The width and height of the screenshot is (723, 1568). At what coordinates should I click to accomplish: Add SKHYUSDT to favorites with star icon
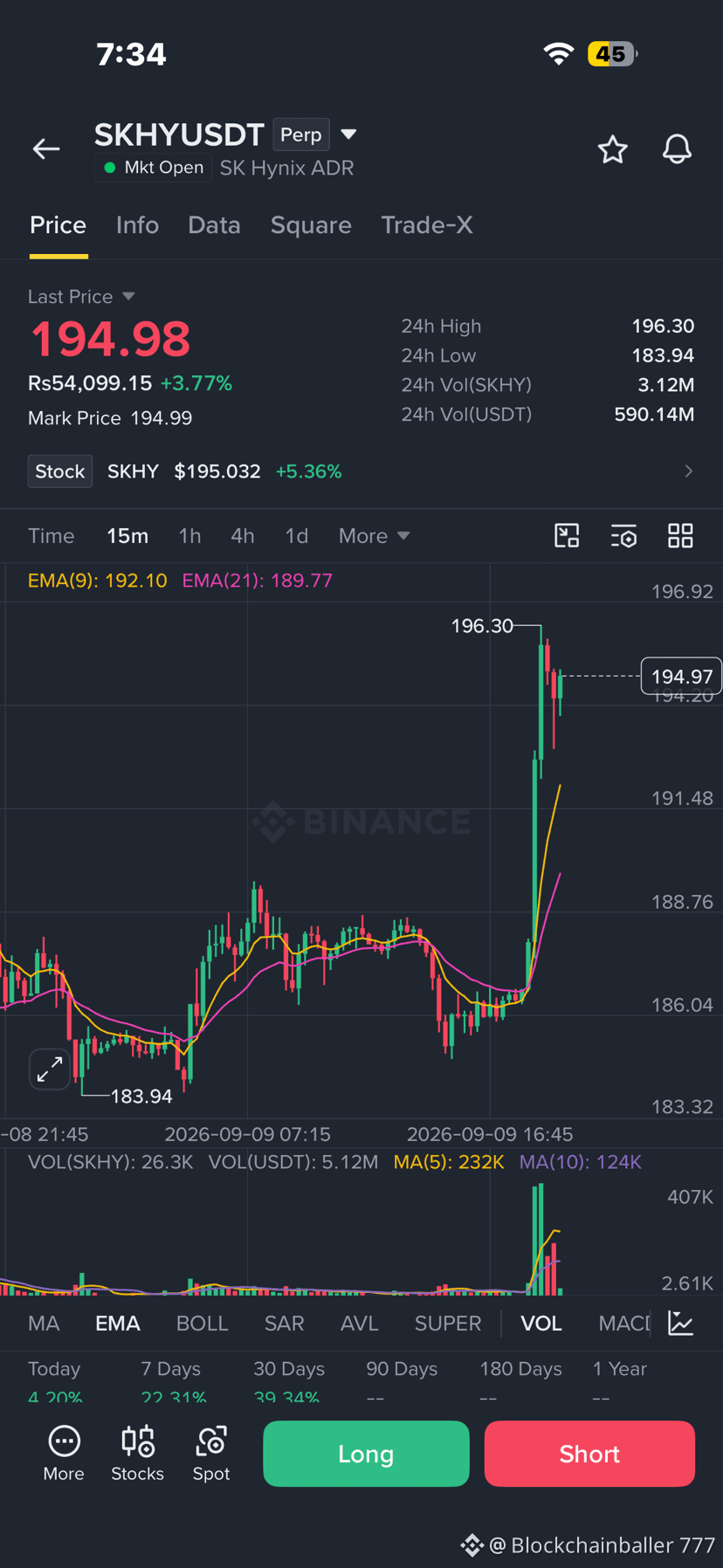[613, 149]
